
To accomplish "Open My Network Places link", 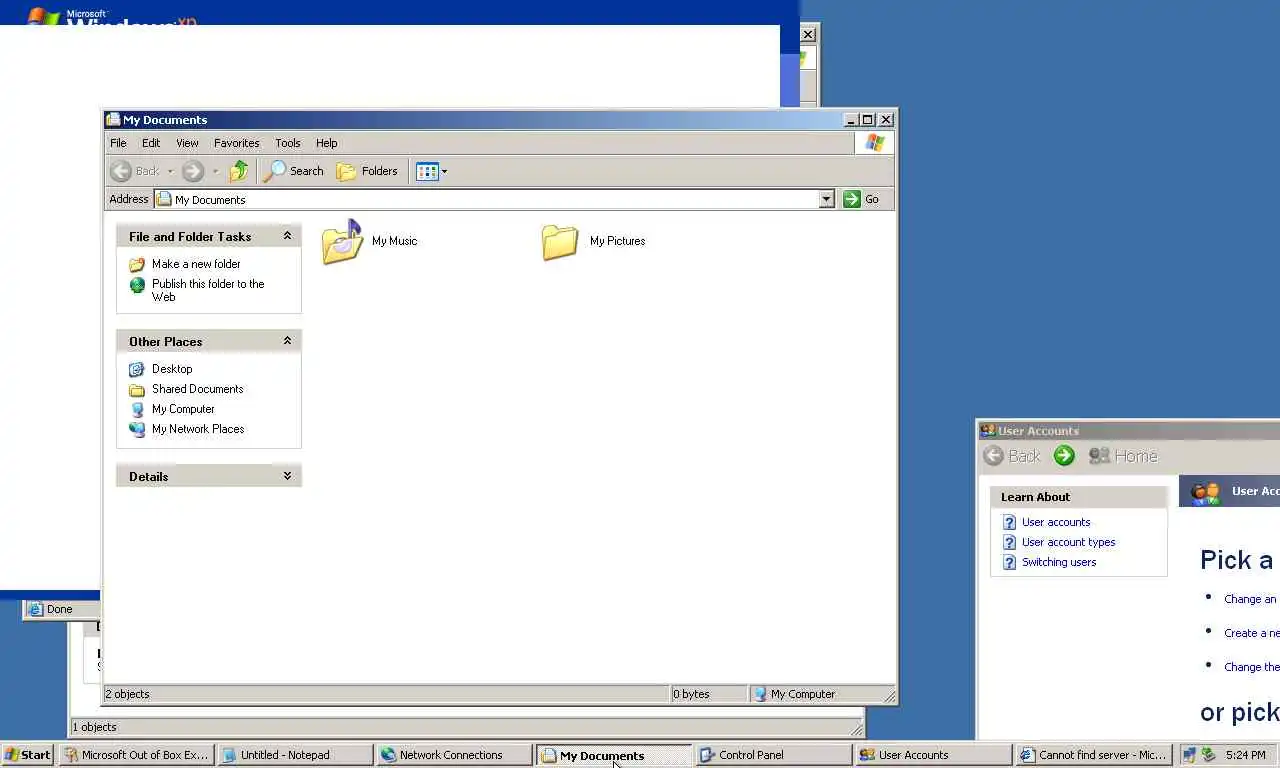I will pos(198,429).
